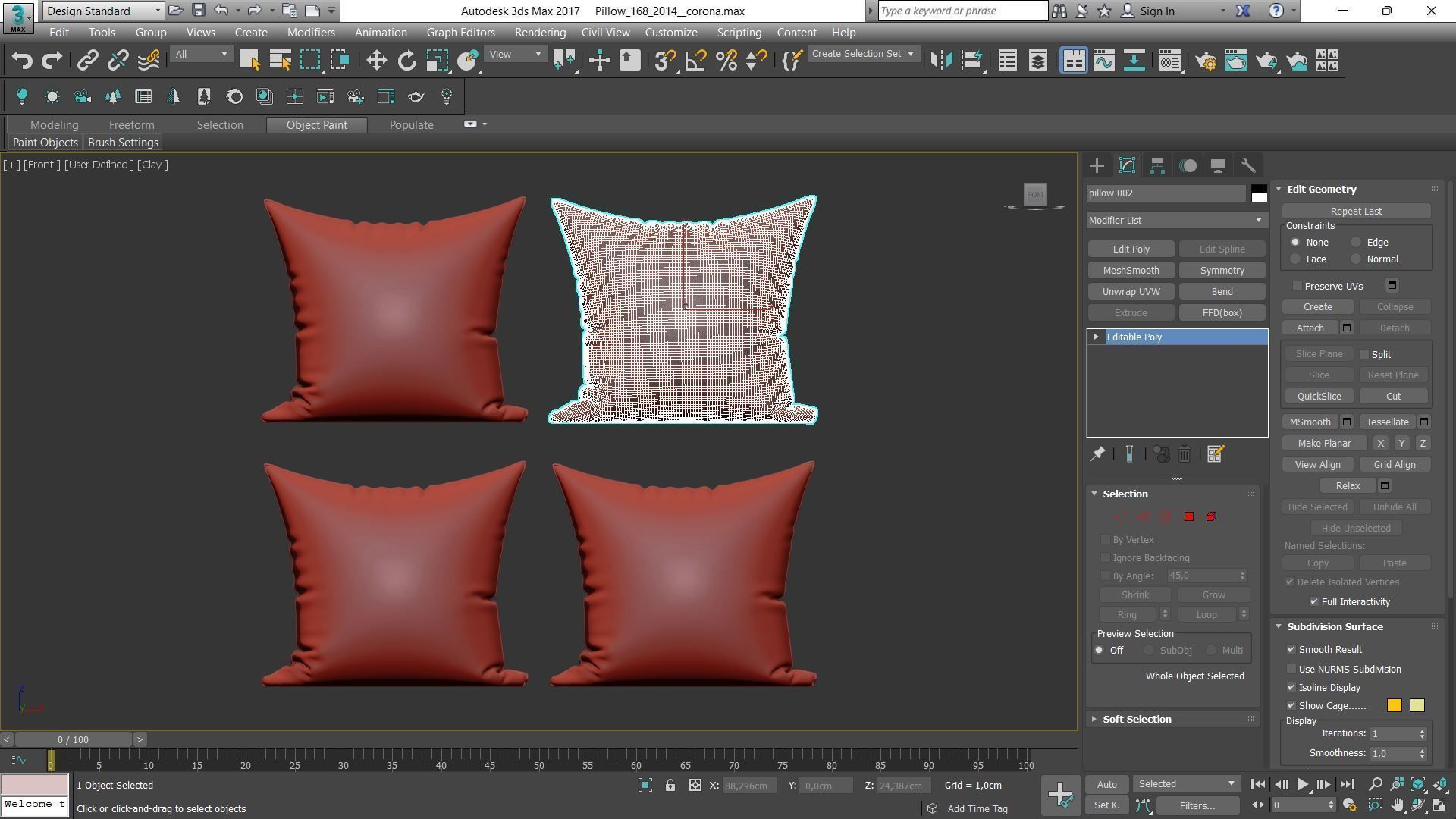Open the Graph Editors menu
Screen dimensions: 1456x819
[x=460, y=33]
